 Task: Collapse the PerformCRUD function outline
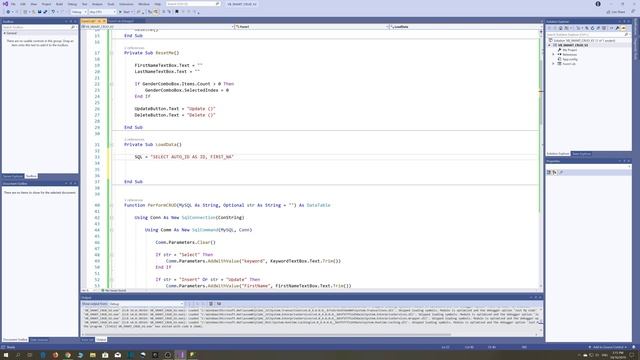[x=111, y=205]
